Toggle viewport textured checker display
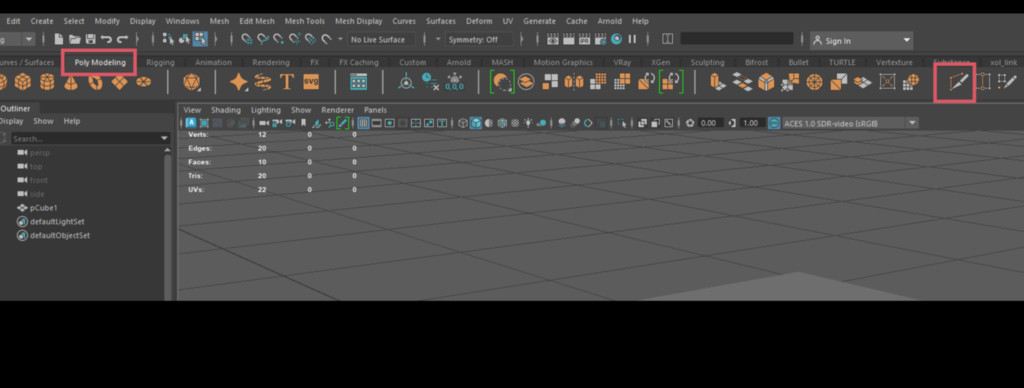Viewport: 1024px width, 388px height. 515,123
